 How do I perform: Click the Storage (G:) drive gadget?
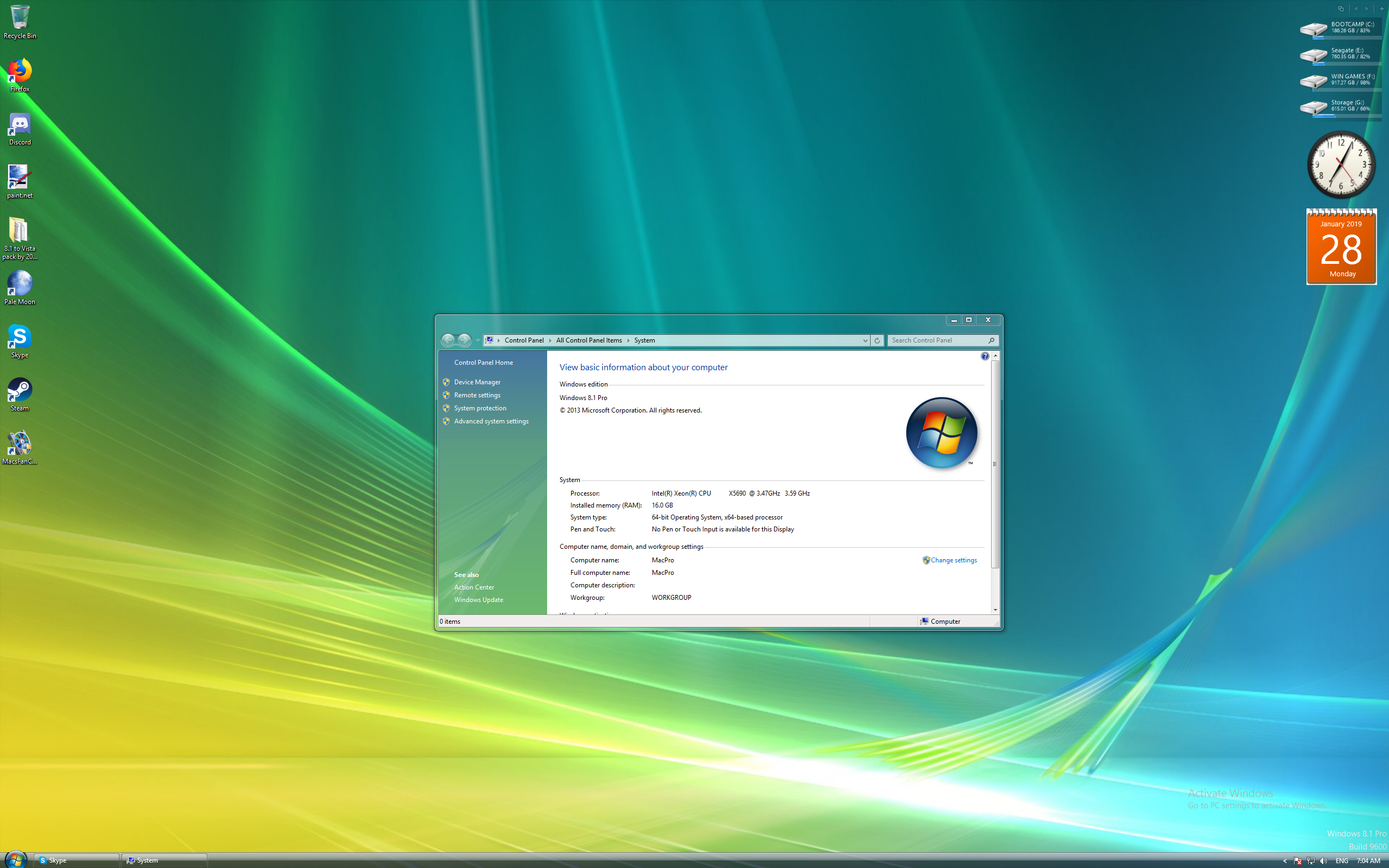click(x=1340, y=107)
